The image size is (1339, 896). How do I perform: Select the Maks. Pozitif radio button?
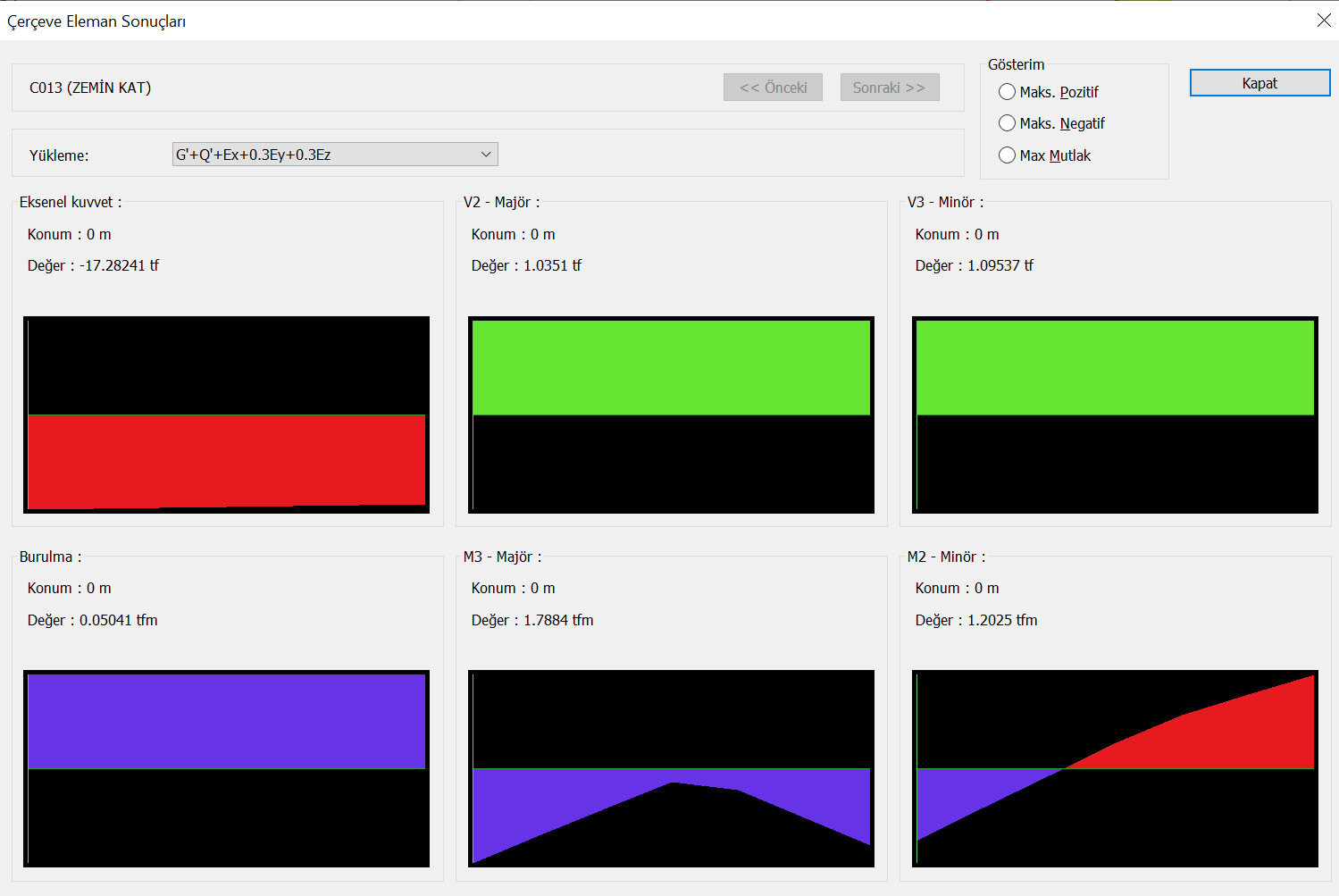pos(1008,92)
